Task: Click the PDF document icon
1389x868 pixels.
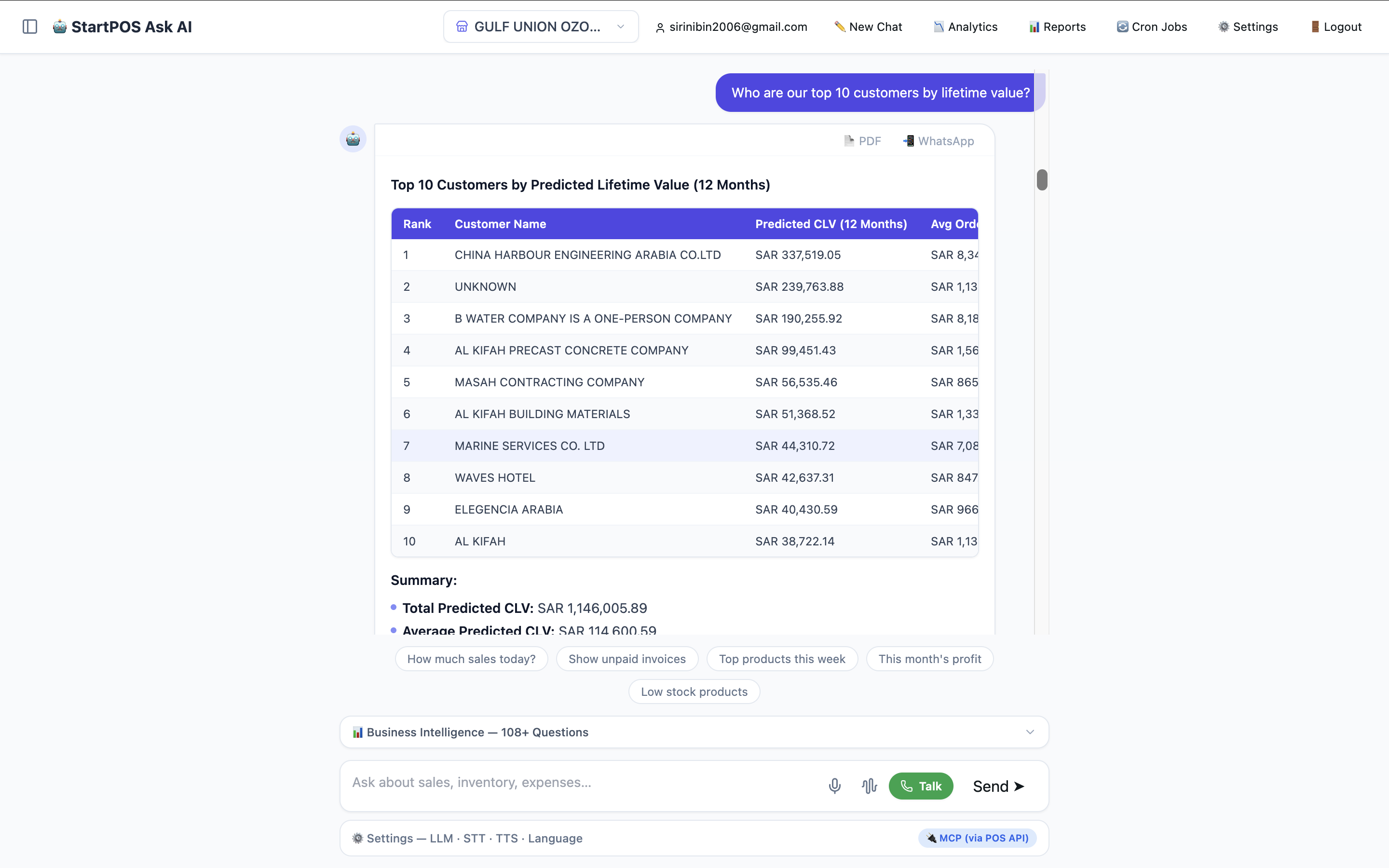Action: click(x=849, y=141)
